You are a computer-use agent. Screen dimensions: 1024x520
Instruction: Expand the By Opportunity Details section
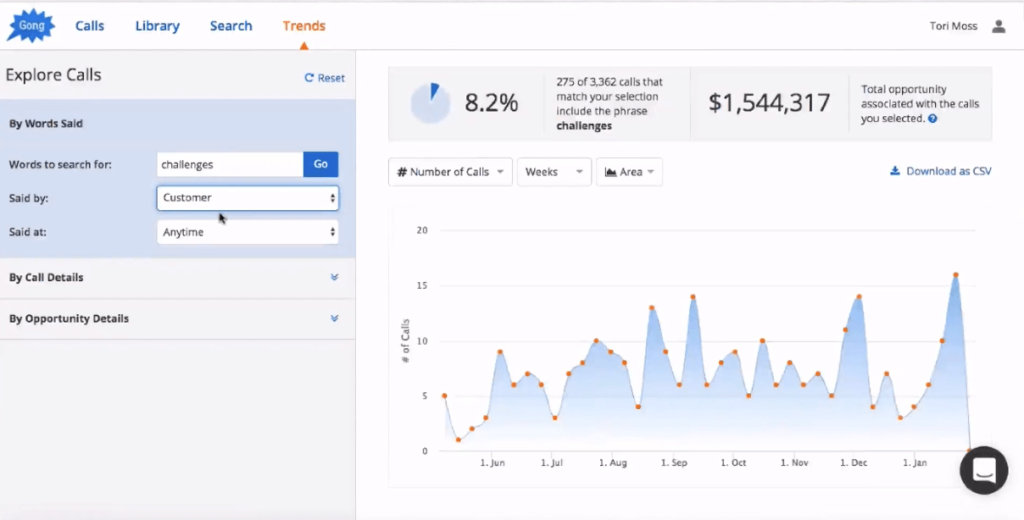178,319
